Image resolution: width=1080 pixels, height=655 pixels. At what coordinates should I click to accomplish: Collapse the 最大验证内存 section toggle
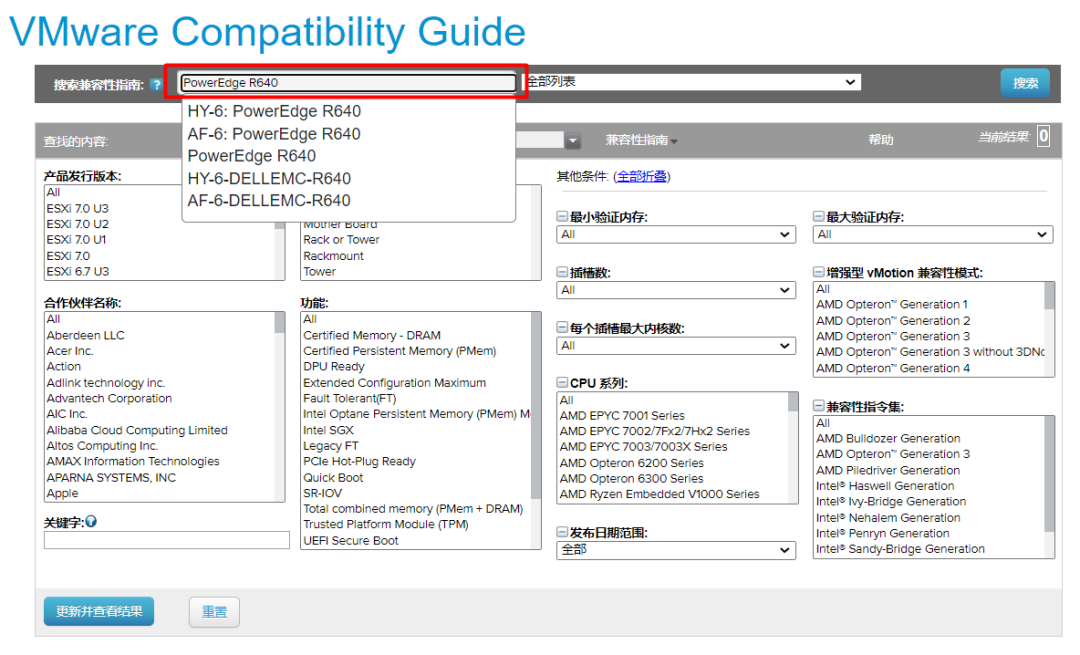click(x=818, y=217)
